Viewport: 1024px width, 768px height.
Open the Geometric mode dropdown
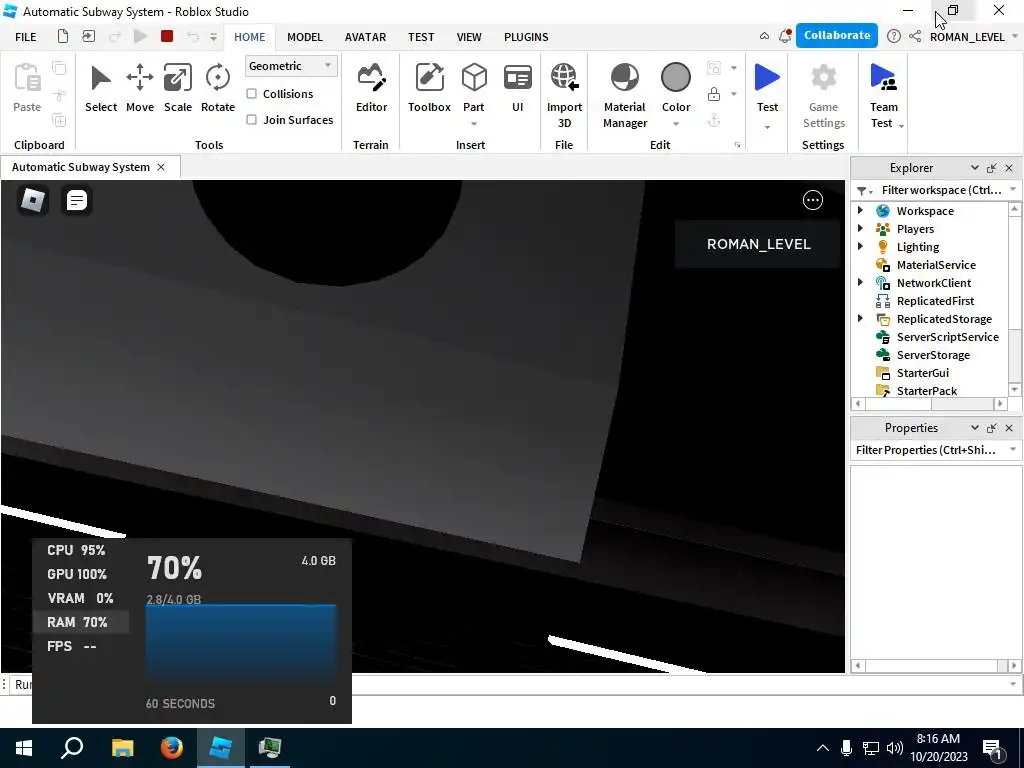[291, 66]
